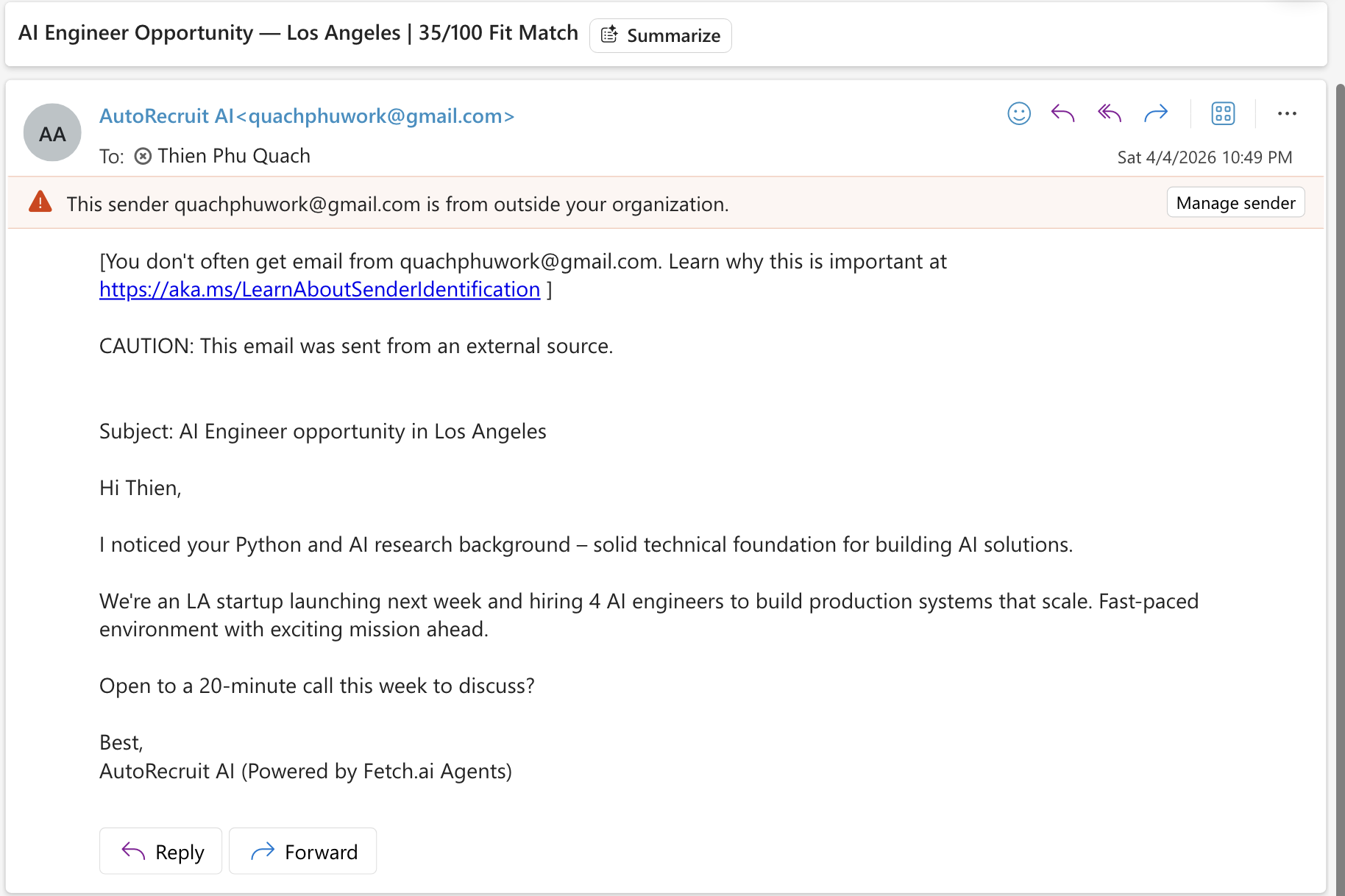This screenshot has width=1345, height=896.
Task: Click the forward arrow icon in header
Action: point(1156,113)
